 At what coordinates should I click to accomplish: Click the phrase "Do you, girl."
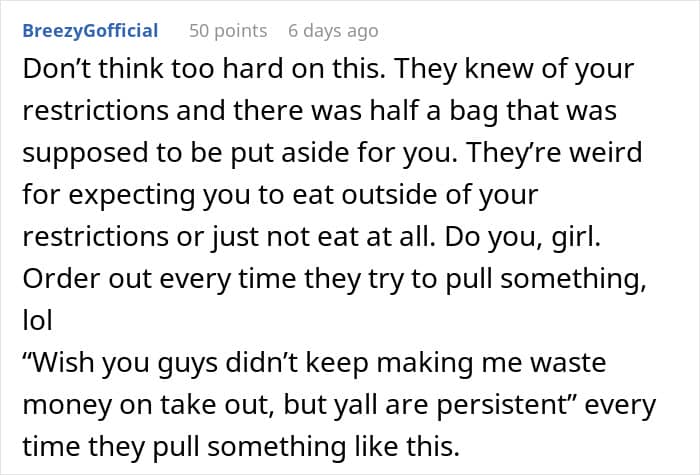tap(523, 236)
